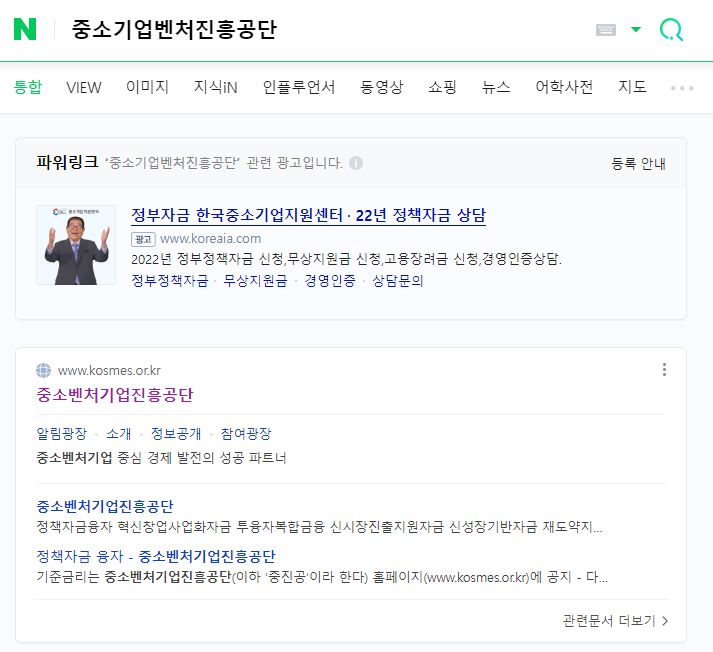713x652 pixels.
Task: Open the result options vertical dots menu
Action: pyautogui.click(x=664, y=369)
